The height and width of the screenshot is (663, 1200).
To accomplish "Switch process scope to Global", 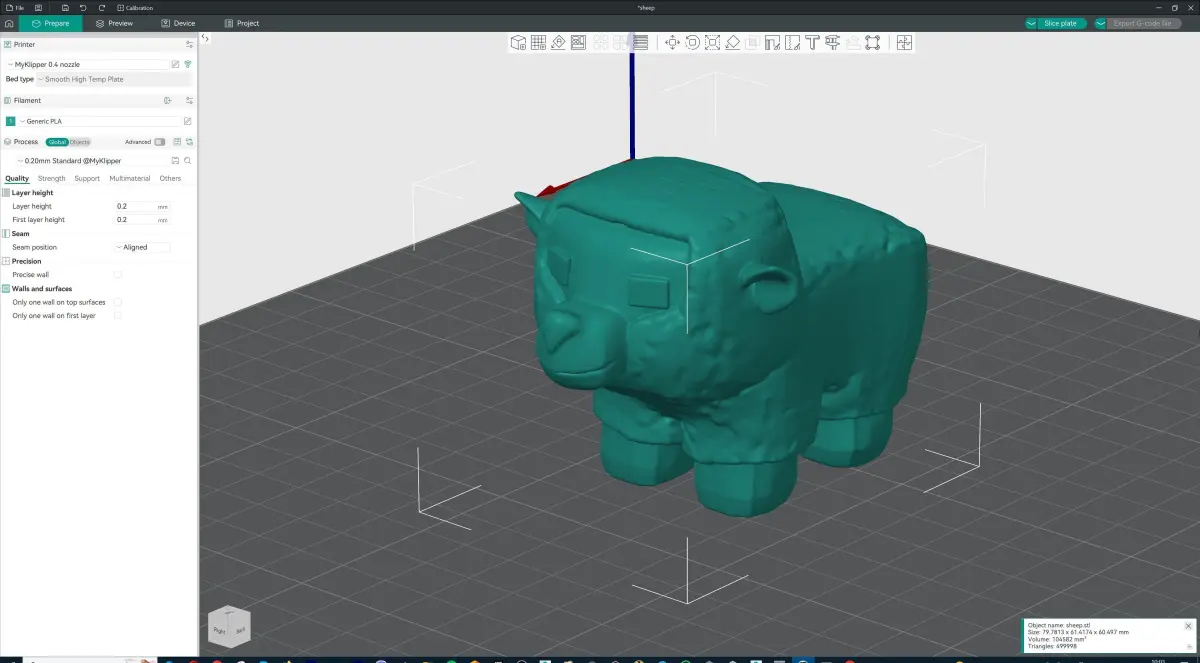I will point(57,142).
